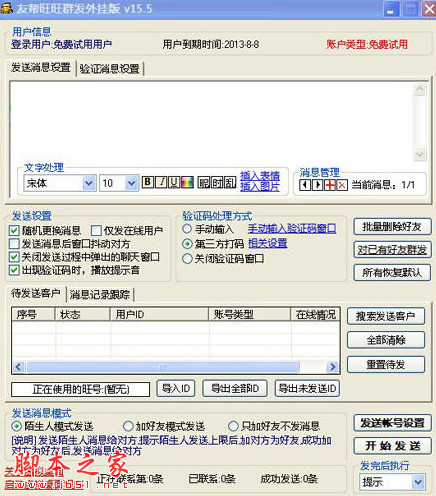
Task: Switch to 待发送客户 tab
Action: click(36, 293)
